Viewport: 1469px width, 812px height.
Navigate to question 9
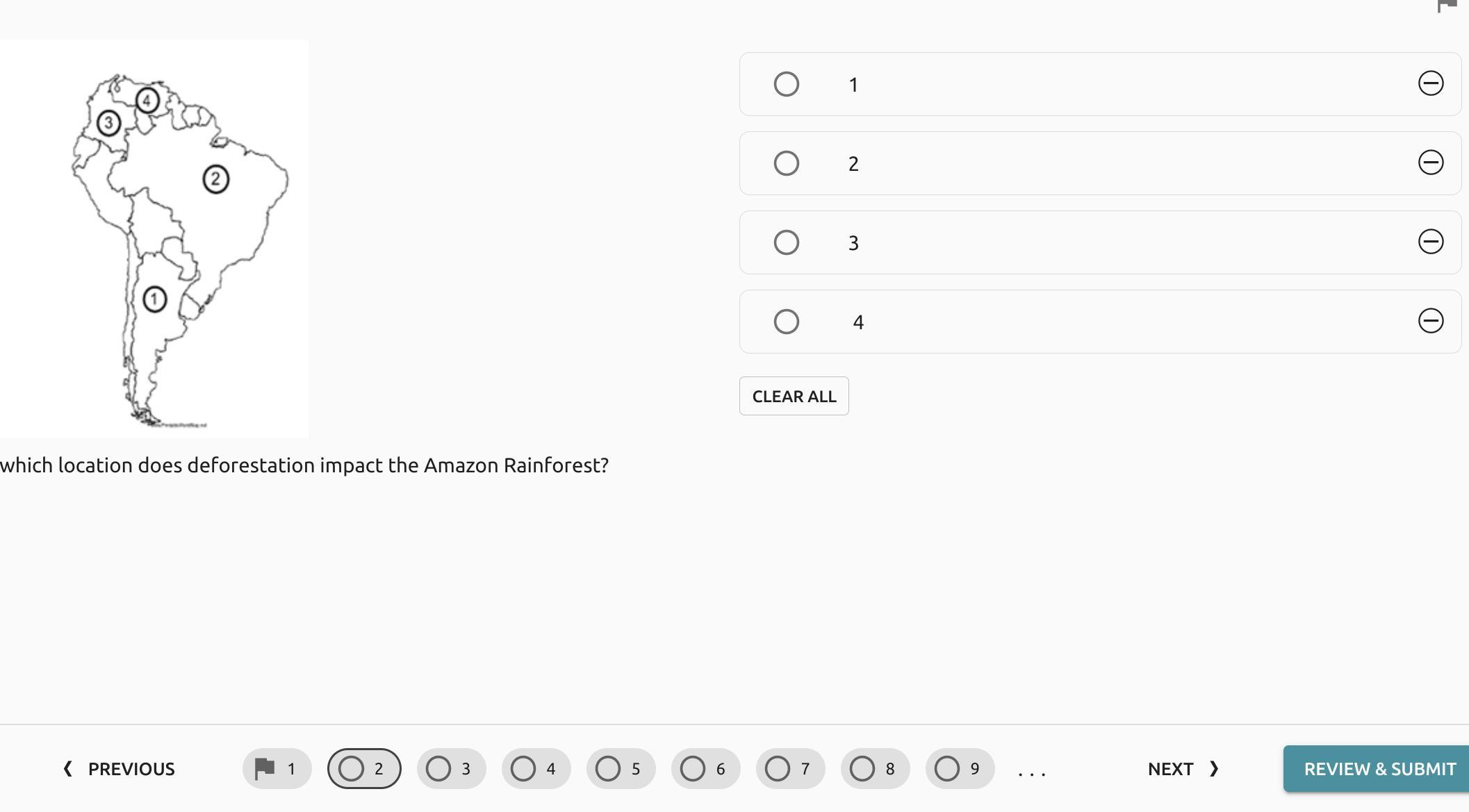click(x=960, y=769)
